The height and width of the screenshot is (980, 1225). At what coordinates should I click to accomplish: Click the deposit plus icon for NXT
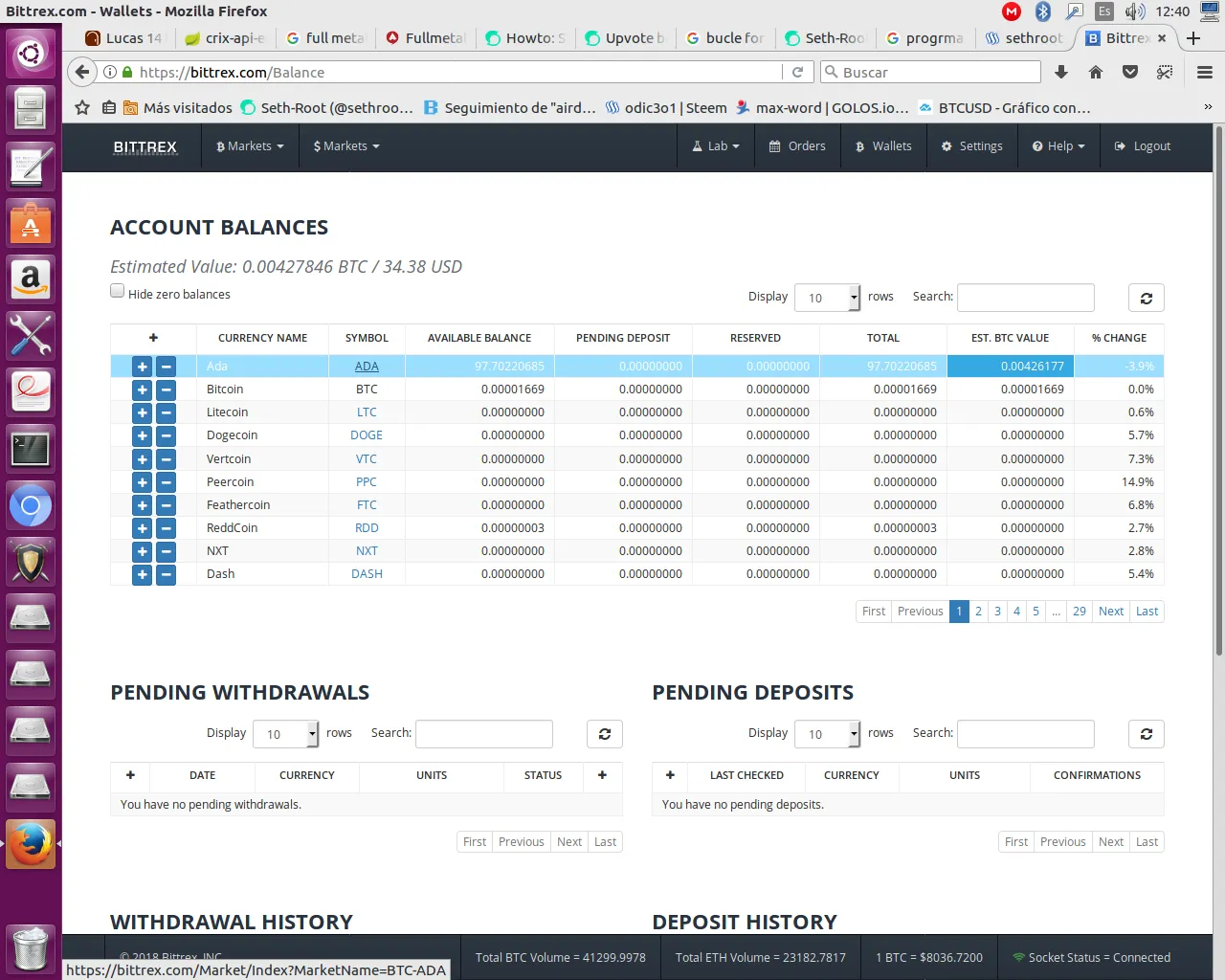pyautogui.click(x=142, y=551)
